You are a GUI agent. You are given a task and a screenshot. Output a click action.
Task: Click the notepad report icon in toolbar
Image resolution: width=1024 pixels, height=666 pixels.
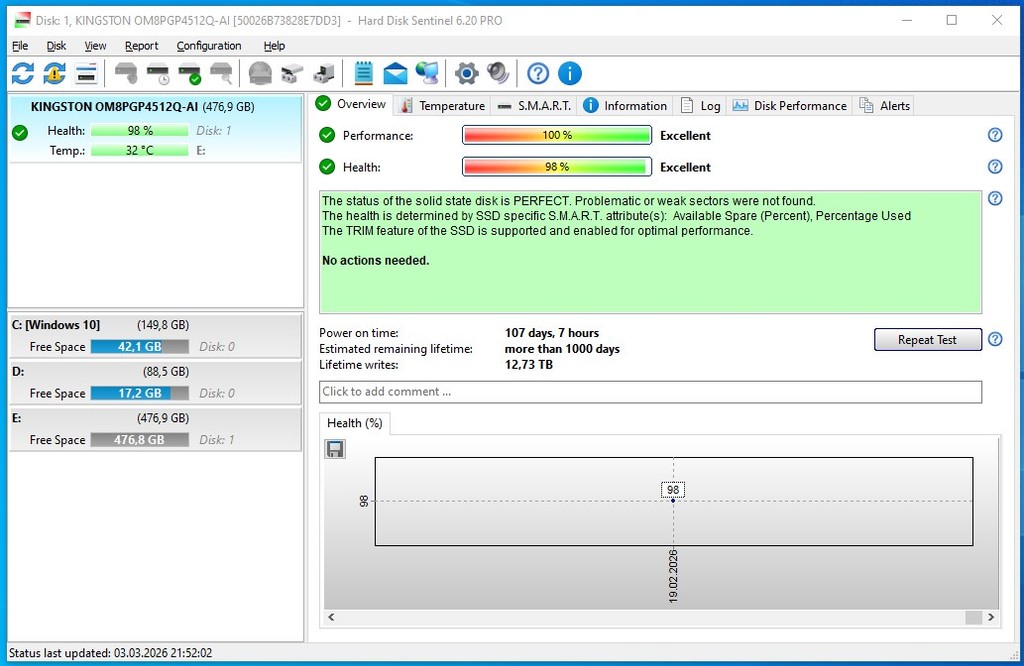(363, 73)
